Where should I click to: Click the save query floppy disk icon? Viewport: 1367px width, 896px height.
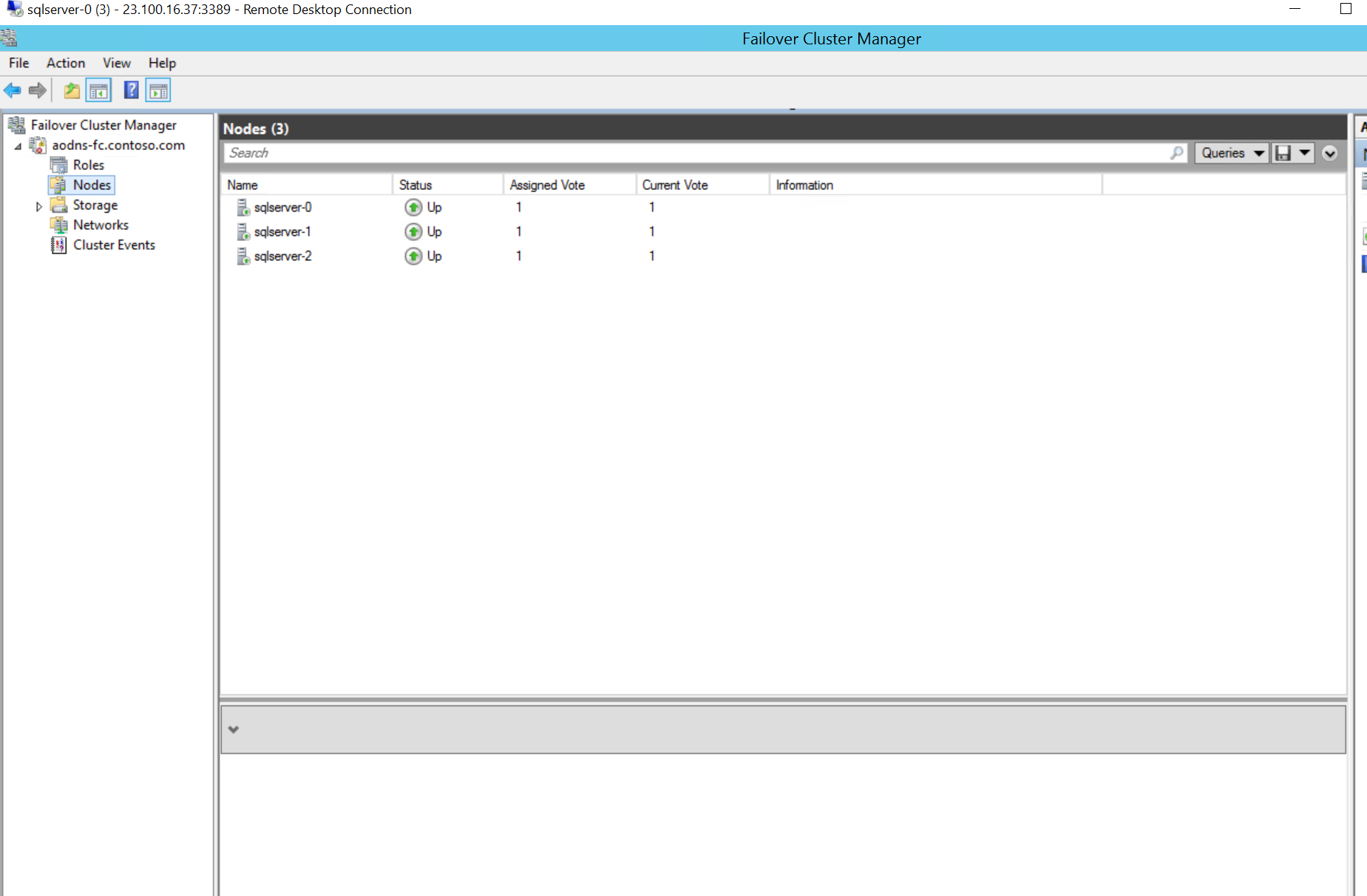[x=1283, y=153]
